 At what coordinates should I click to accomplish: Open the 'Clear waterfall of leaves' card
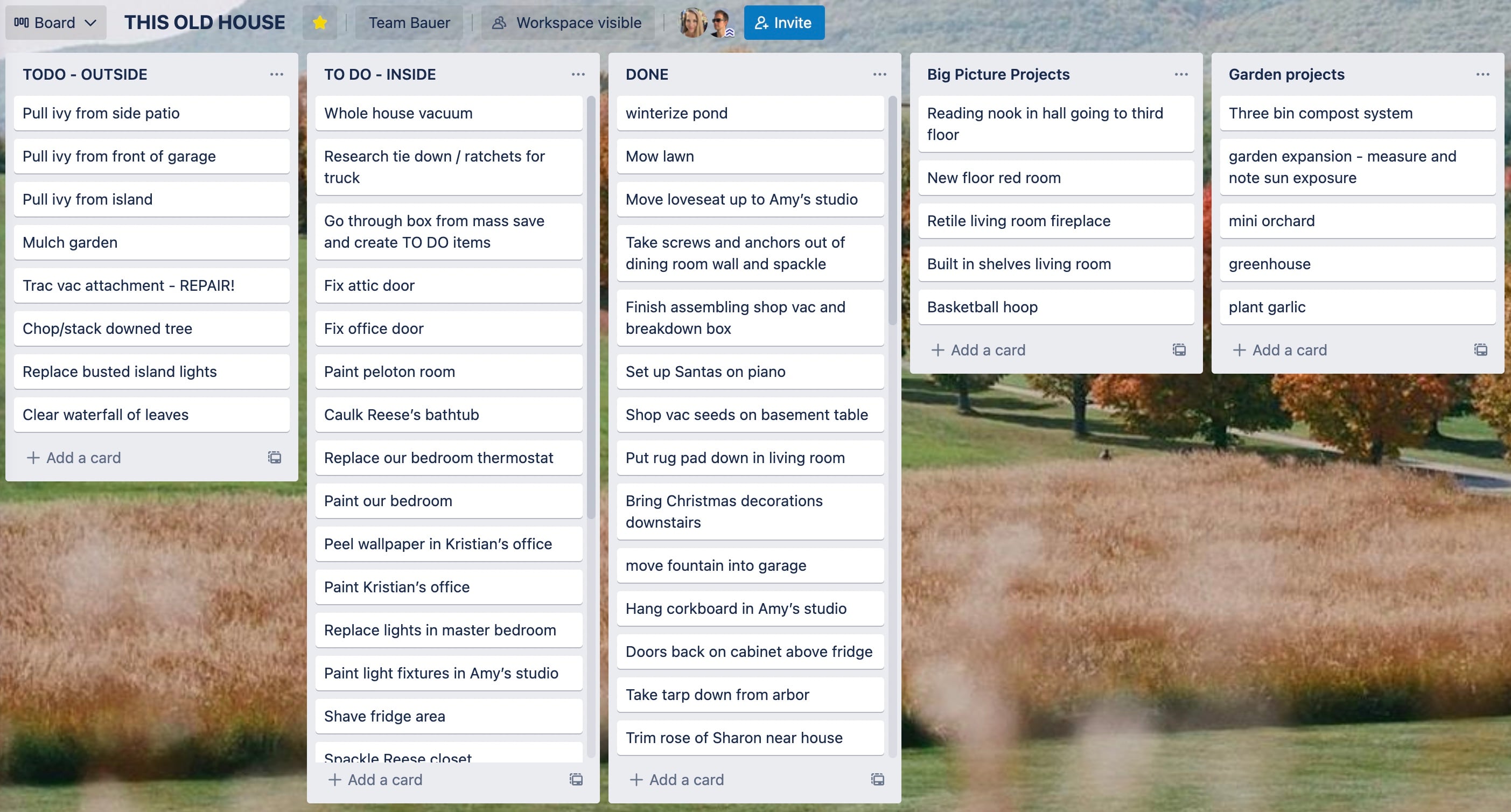[x=151, y=415]
